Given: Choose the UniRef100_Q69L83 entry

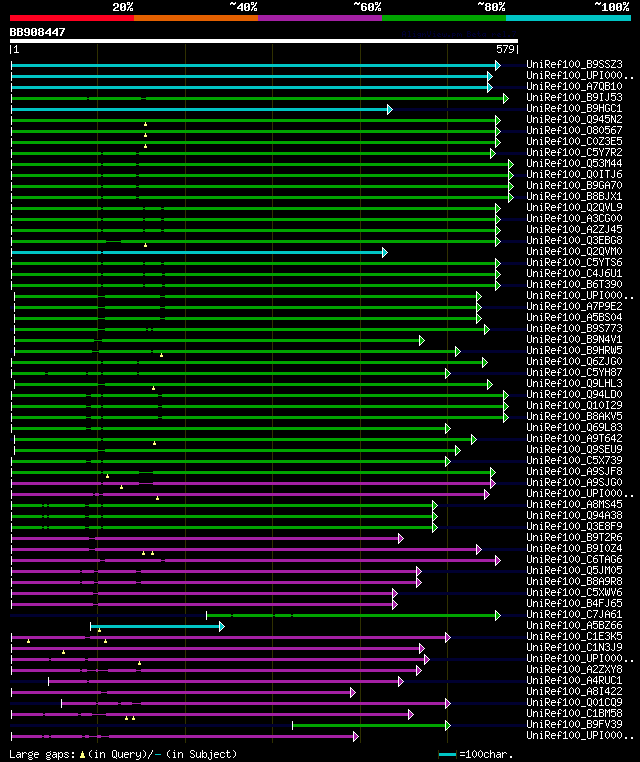Looking at the screenshot, I should pos(574,427).
